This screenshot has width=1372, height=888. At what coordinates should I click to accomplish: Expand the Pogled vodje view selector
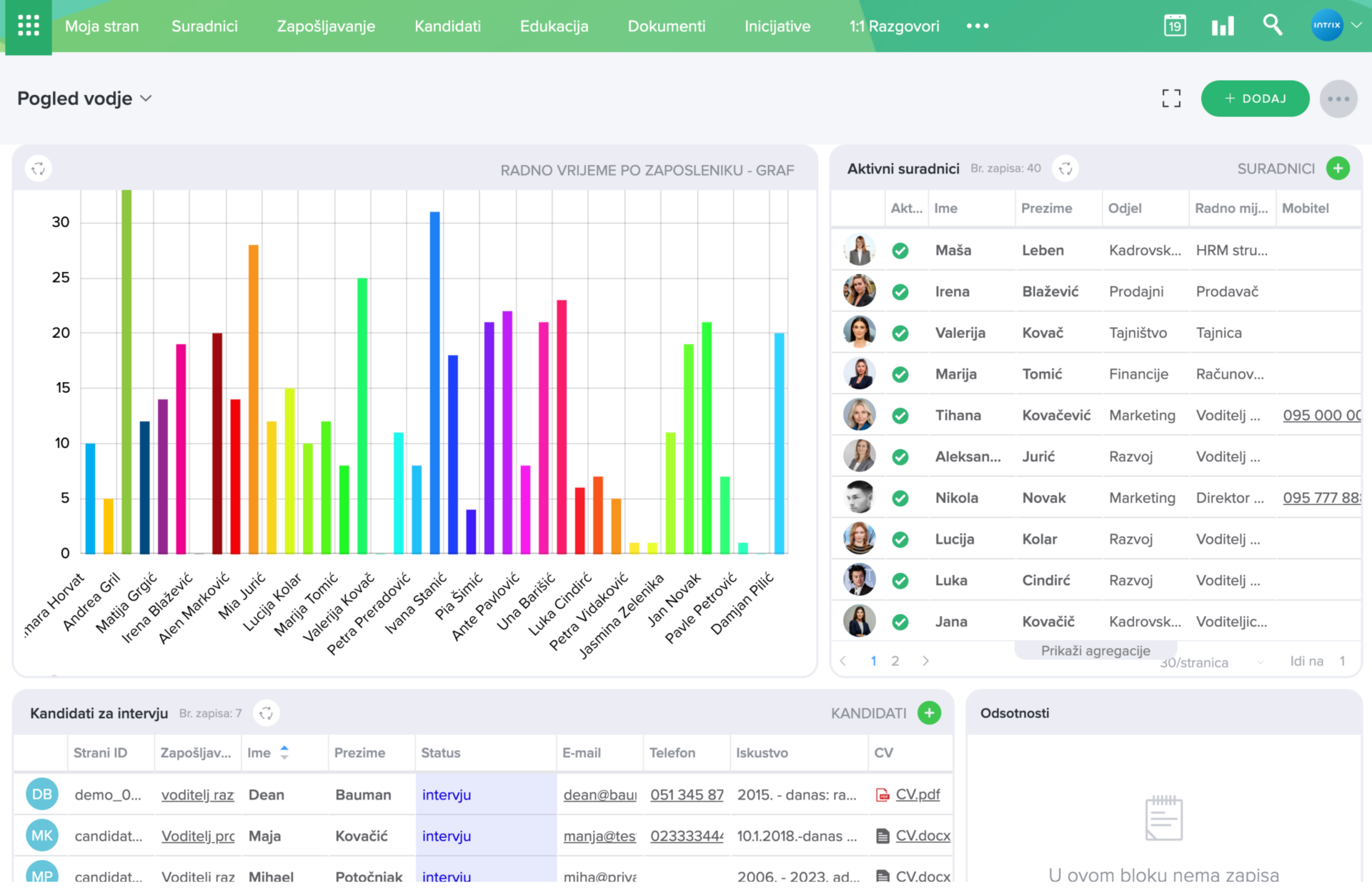click(84, 99)
